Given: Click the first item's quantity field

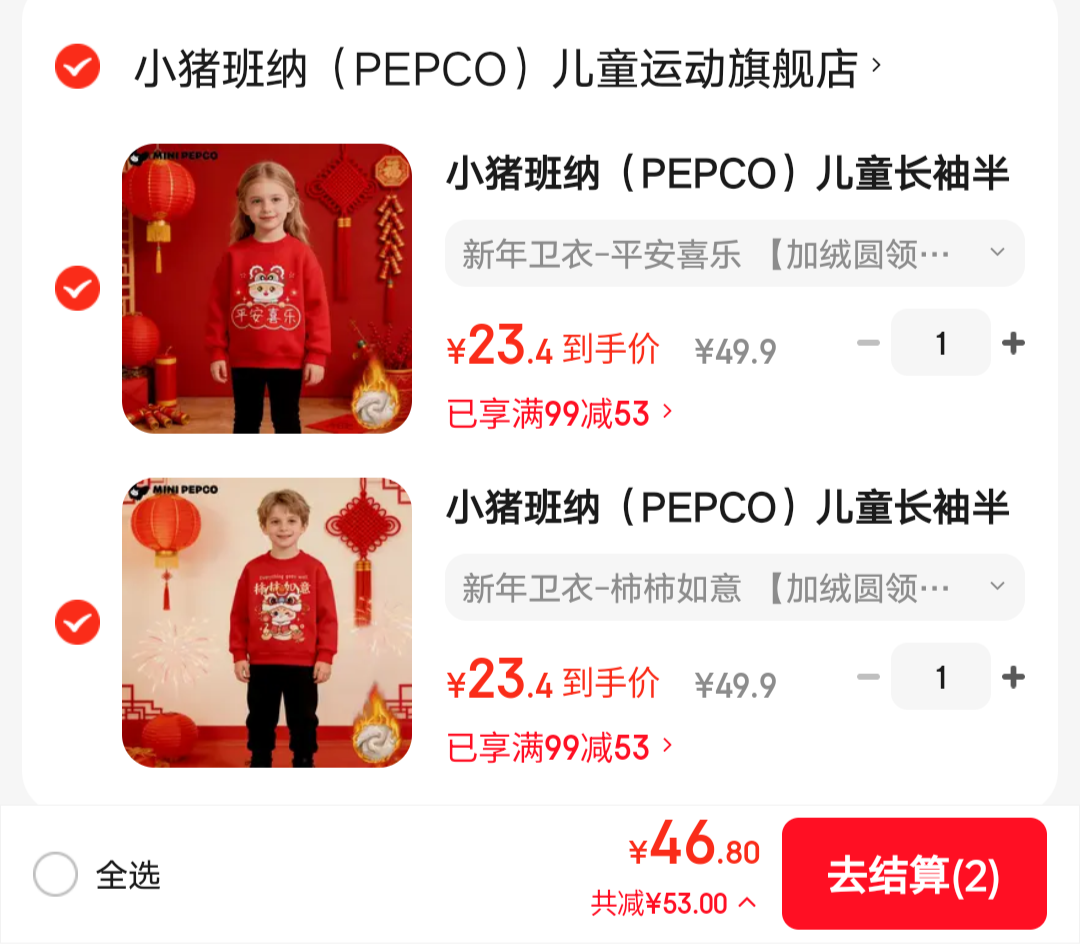Looking at the screenshot, I should [x=940, y=342].
